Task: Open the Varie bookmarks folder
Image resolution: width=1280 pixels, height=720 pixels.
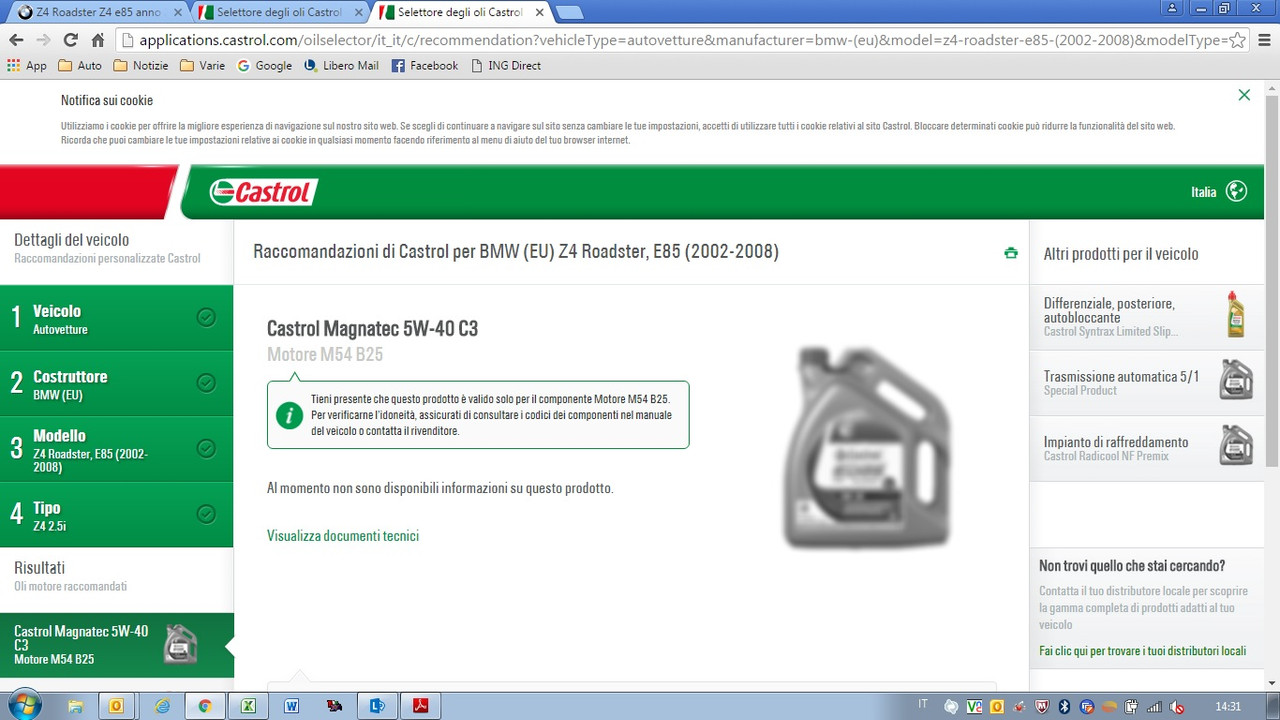Action: pyautogui.click(x=202, y=66)
